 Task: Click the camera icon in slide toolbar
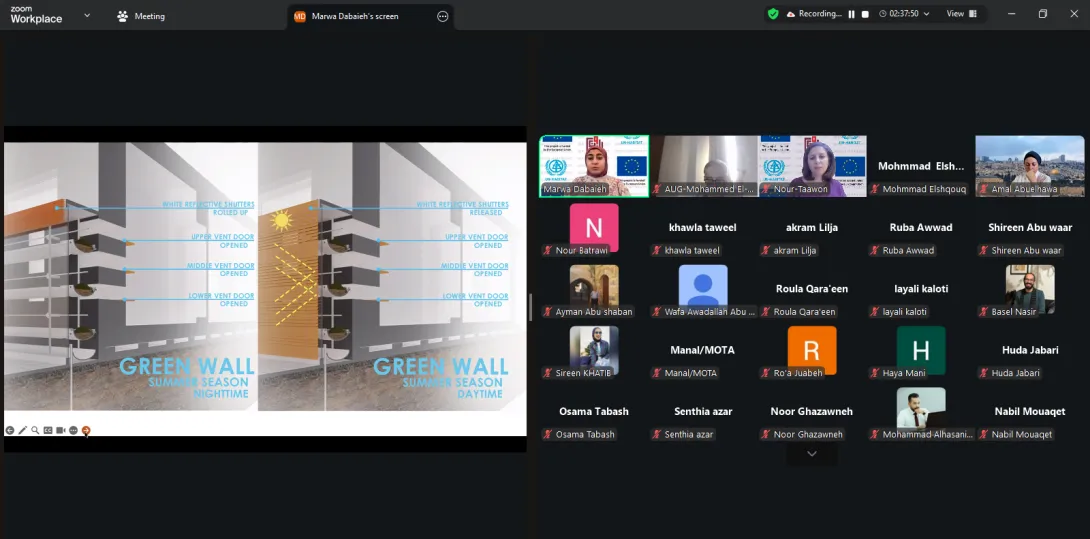tap(60, 431)
